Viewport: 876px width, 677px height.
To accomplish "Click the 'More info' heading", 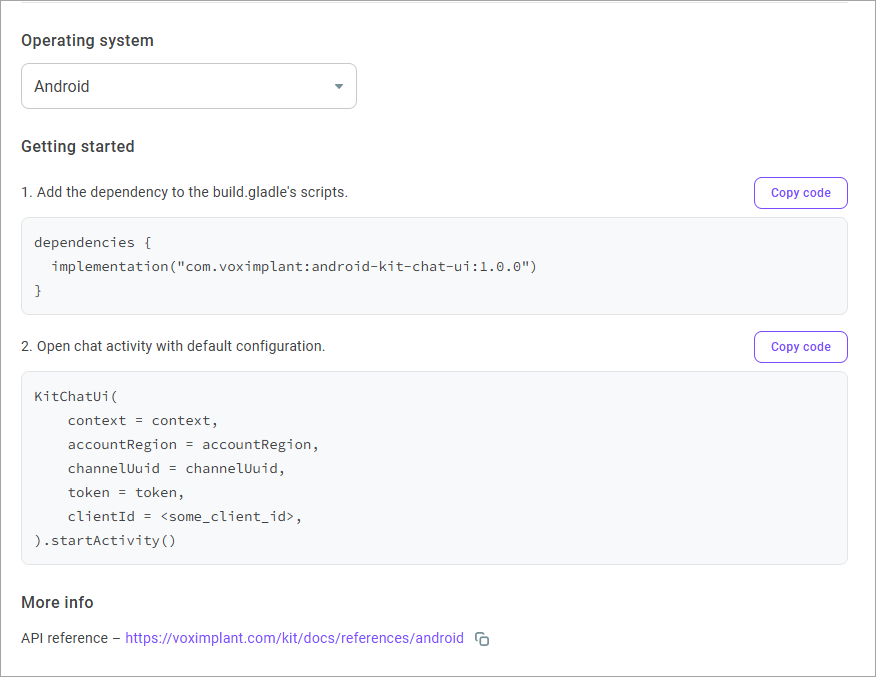I will click(57, 602).
